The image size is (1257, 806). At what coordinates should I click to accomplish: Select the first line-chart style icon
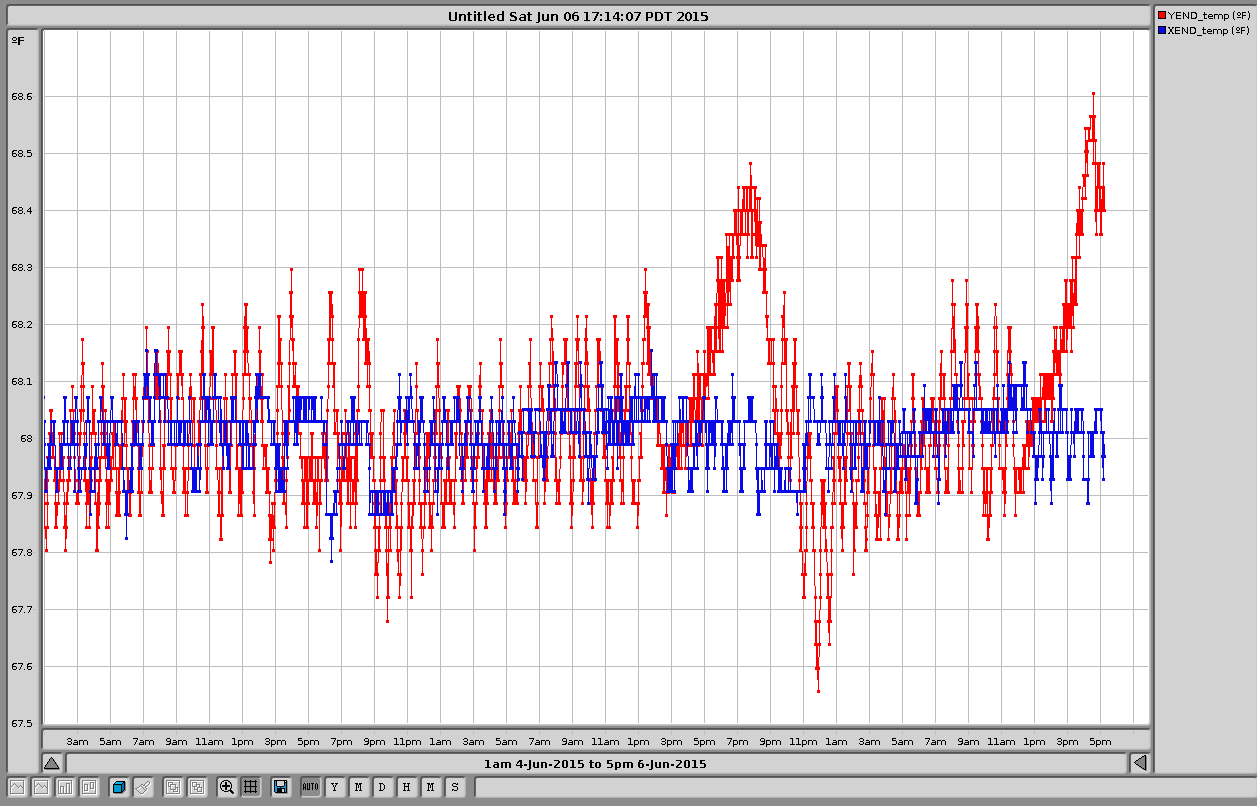[17, 787]
